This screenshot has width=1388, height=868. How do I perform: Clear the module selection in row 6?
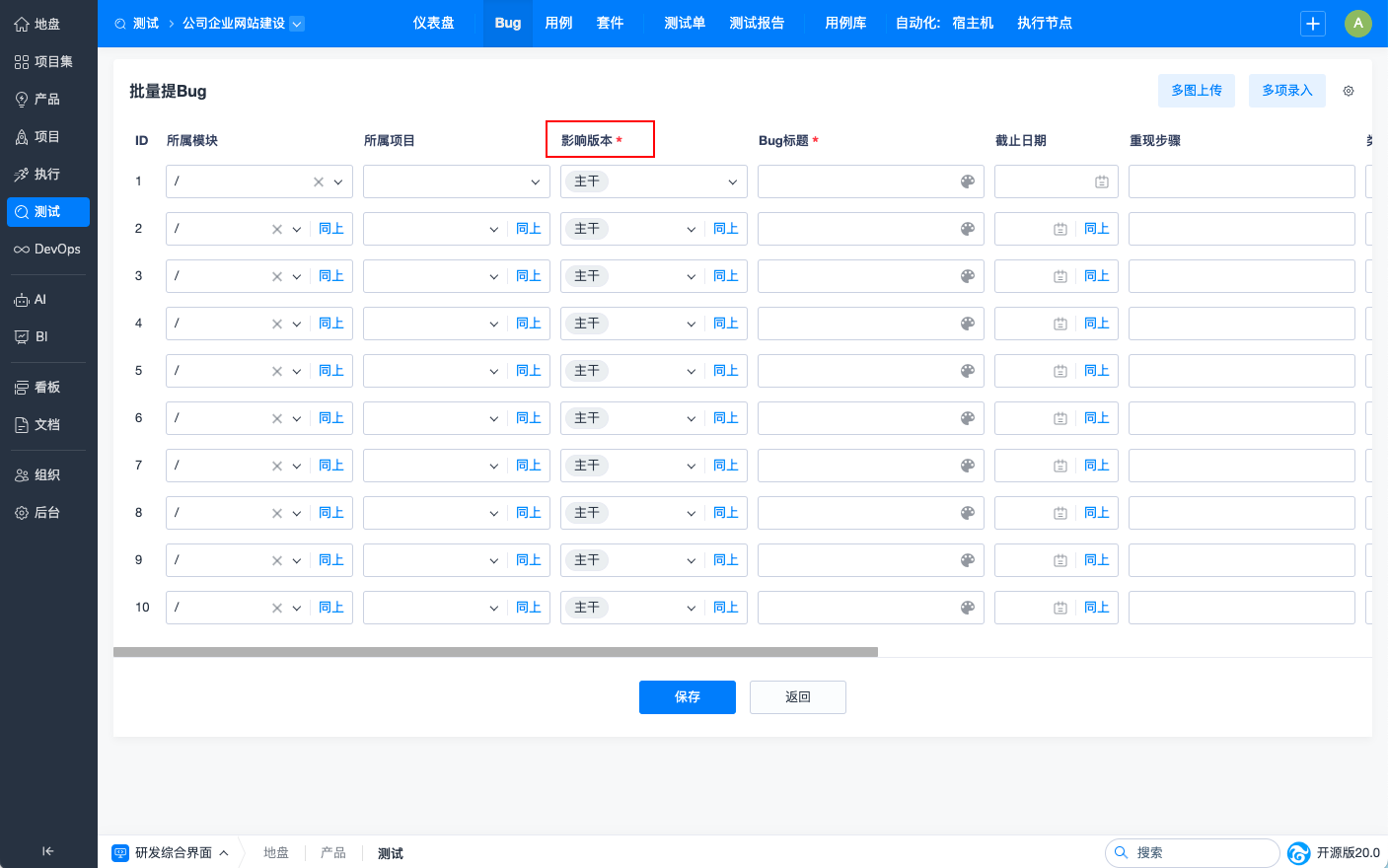click(277, 418)
